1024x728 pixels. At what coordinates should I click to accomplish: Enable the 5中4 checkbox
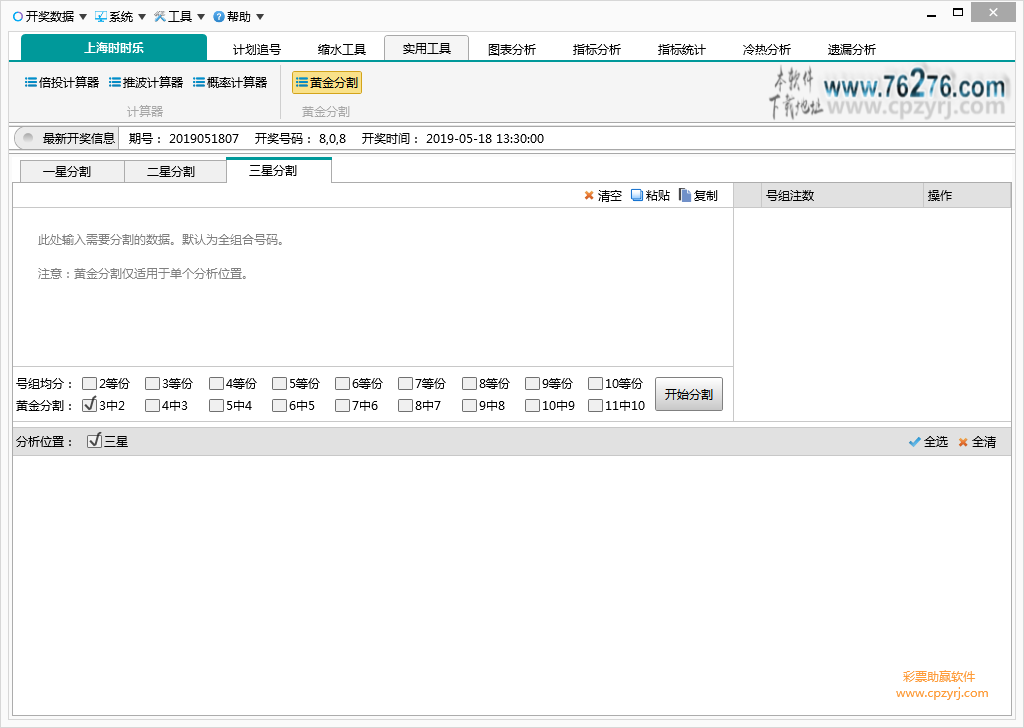[216, 405]
